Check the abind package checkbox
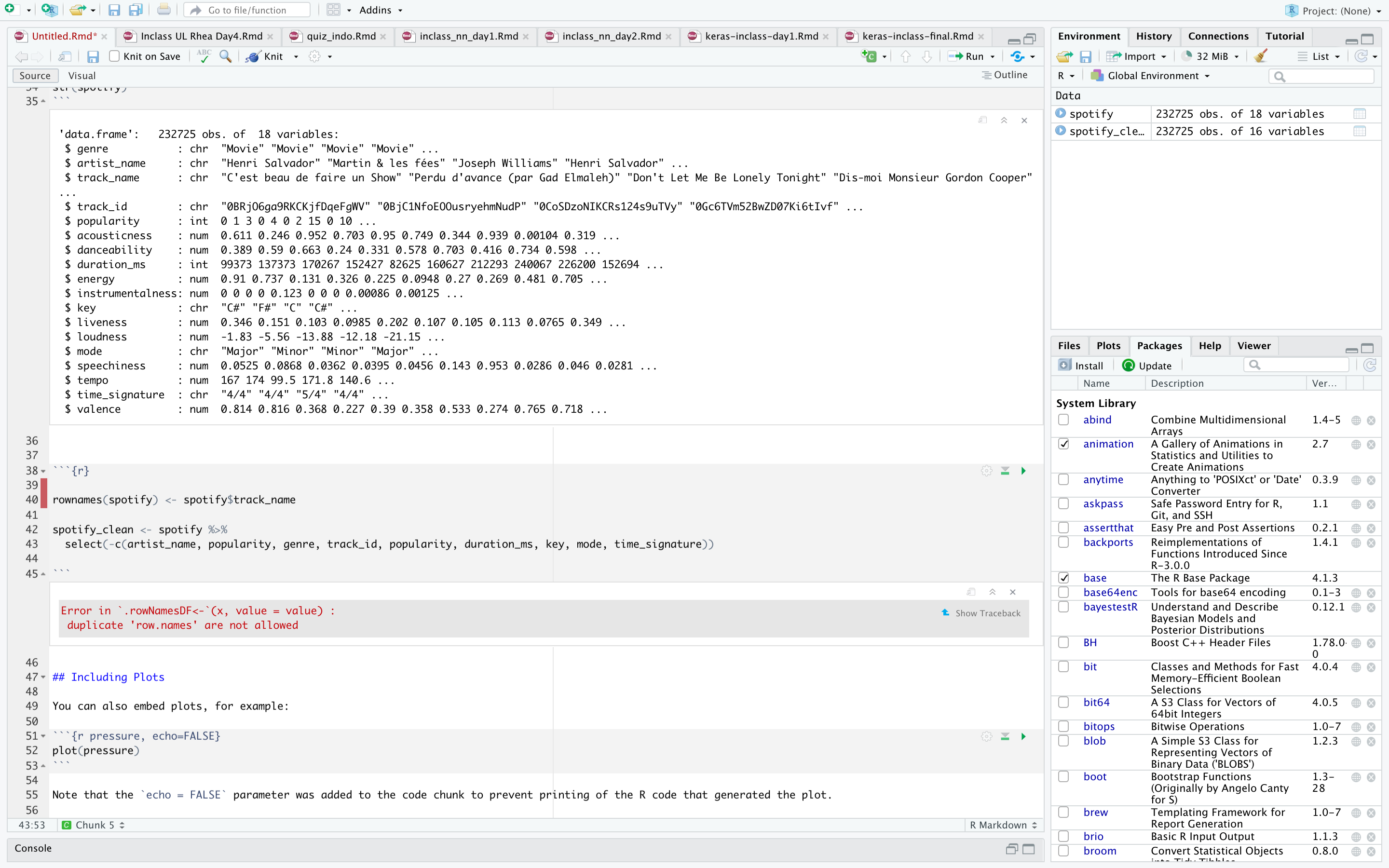Screen dimensions: 1389x868 click(1064, 420)
